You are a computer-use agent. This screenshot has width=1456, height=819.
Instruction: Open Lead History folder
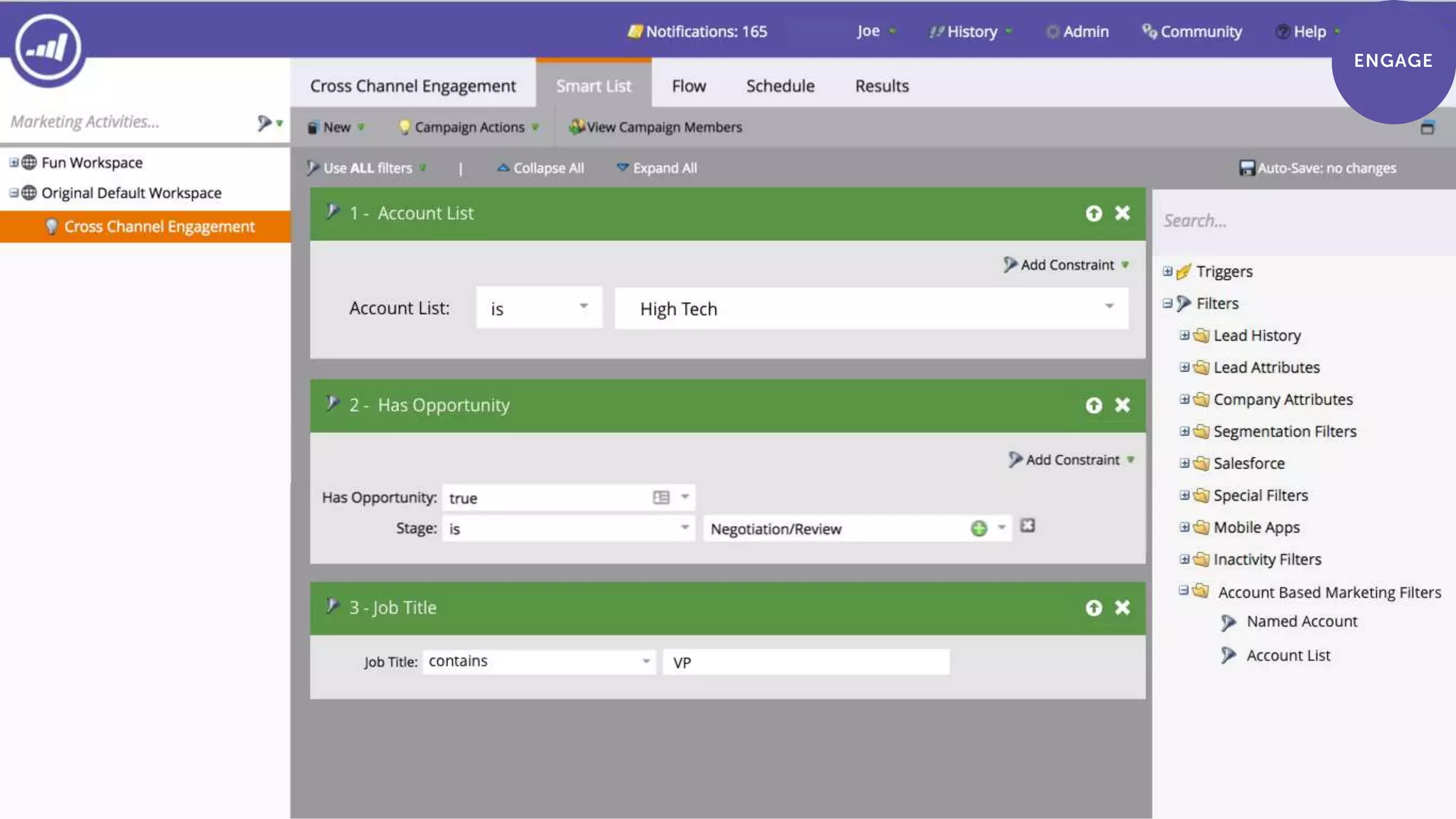click(1257, 336)
